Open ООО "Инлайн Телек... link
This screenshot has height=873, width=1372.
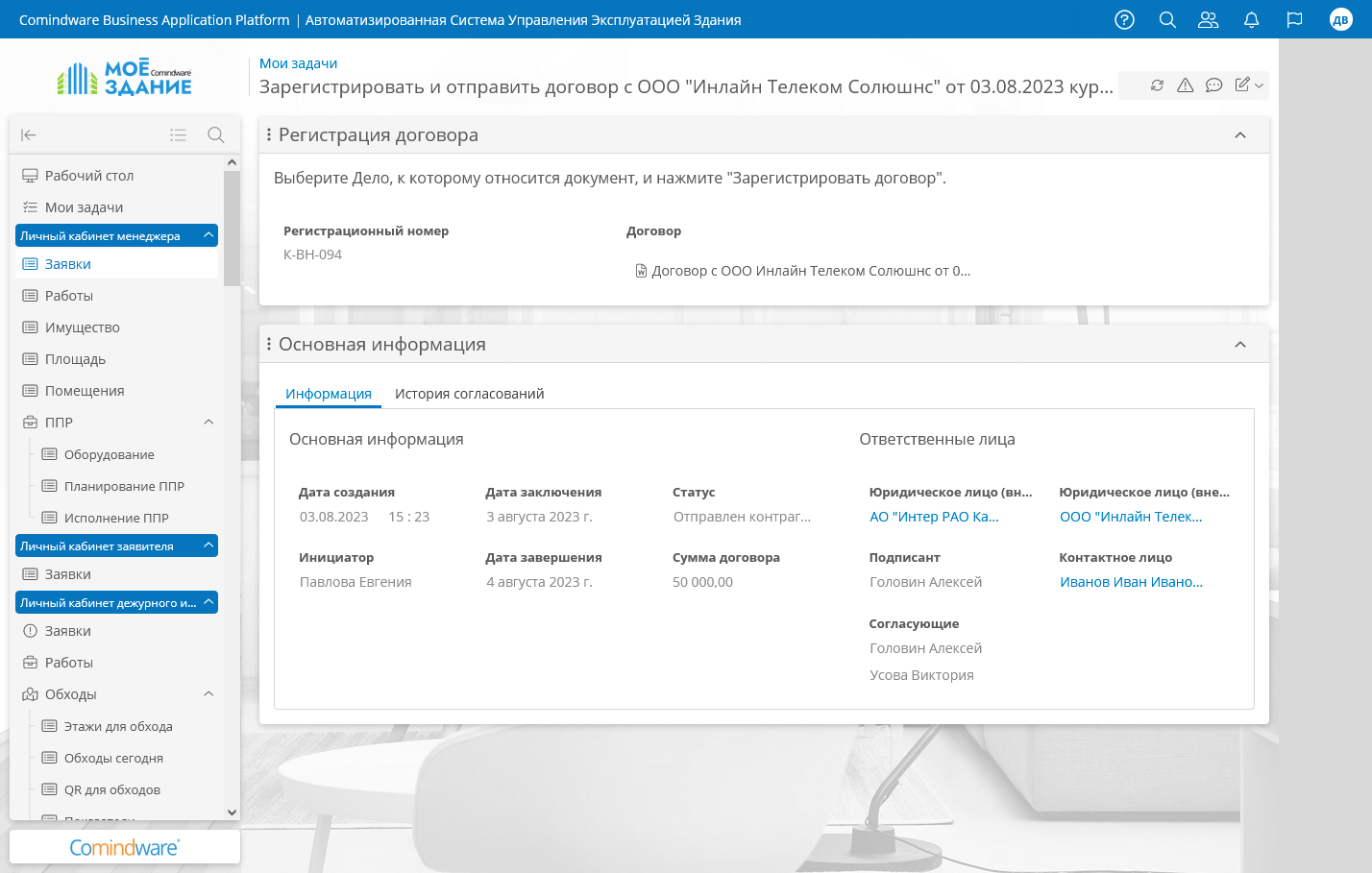(1131, 517)
